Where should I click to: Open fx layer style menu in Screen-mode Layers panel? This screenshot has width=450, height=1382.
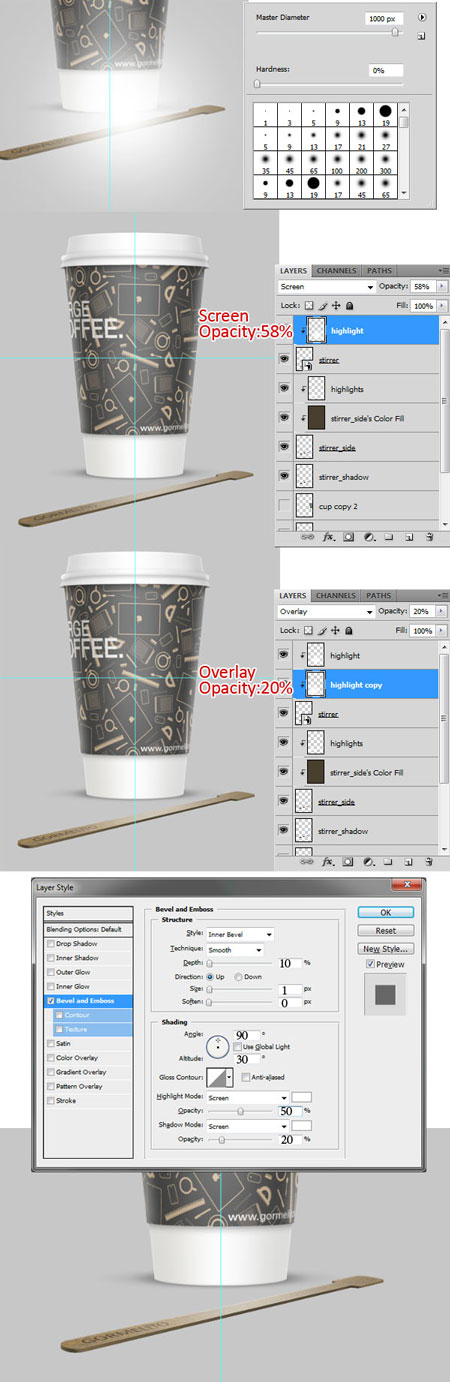[328, 537]
